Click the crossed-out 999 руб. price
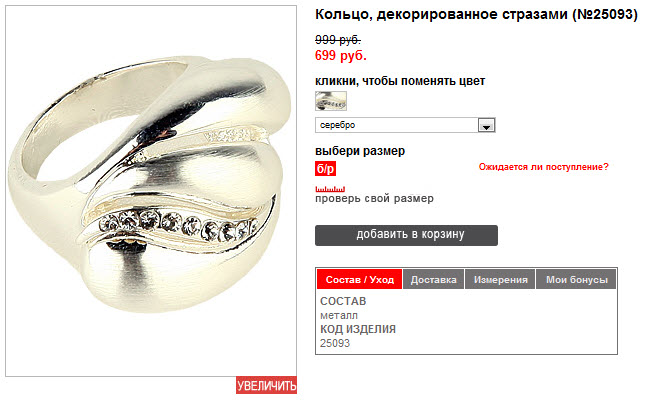This screenshot has height=402, width=669. click(x=338, y=40)
